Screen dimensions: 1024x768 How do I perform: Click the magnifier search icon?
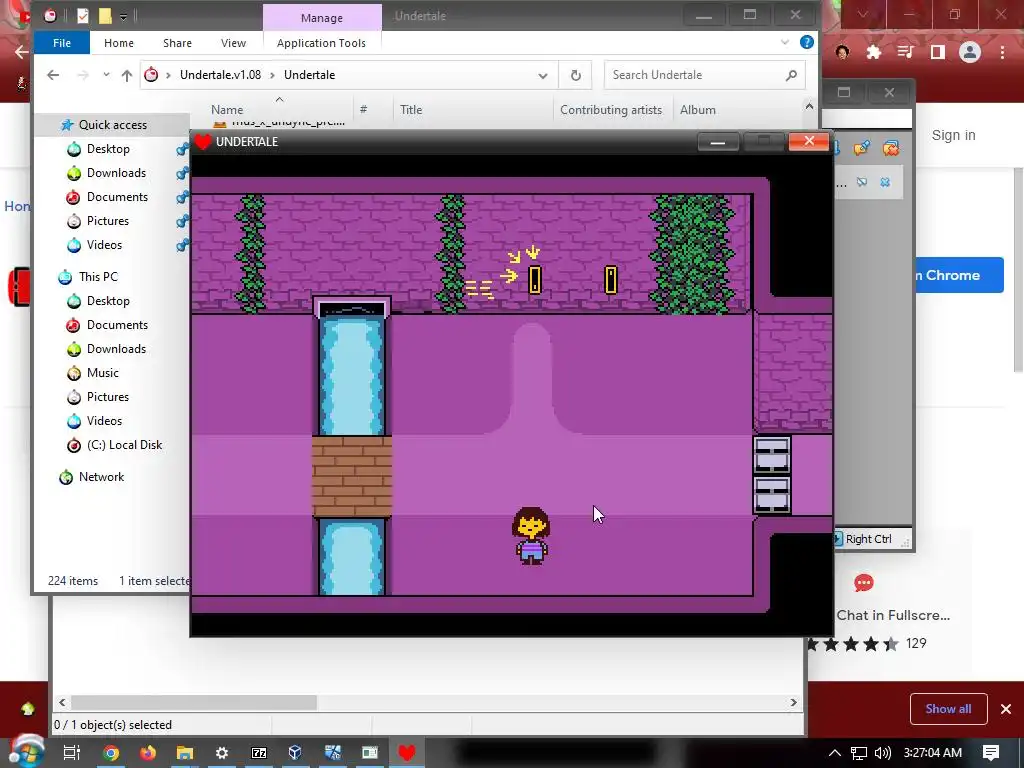tap(791, 75)
